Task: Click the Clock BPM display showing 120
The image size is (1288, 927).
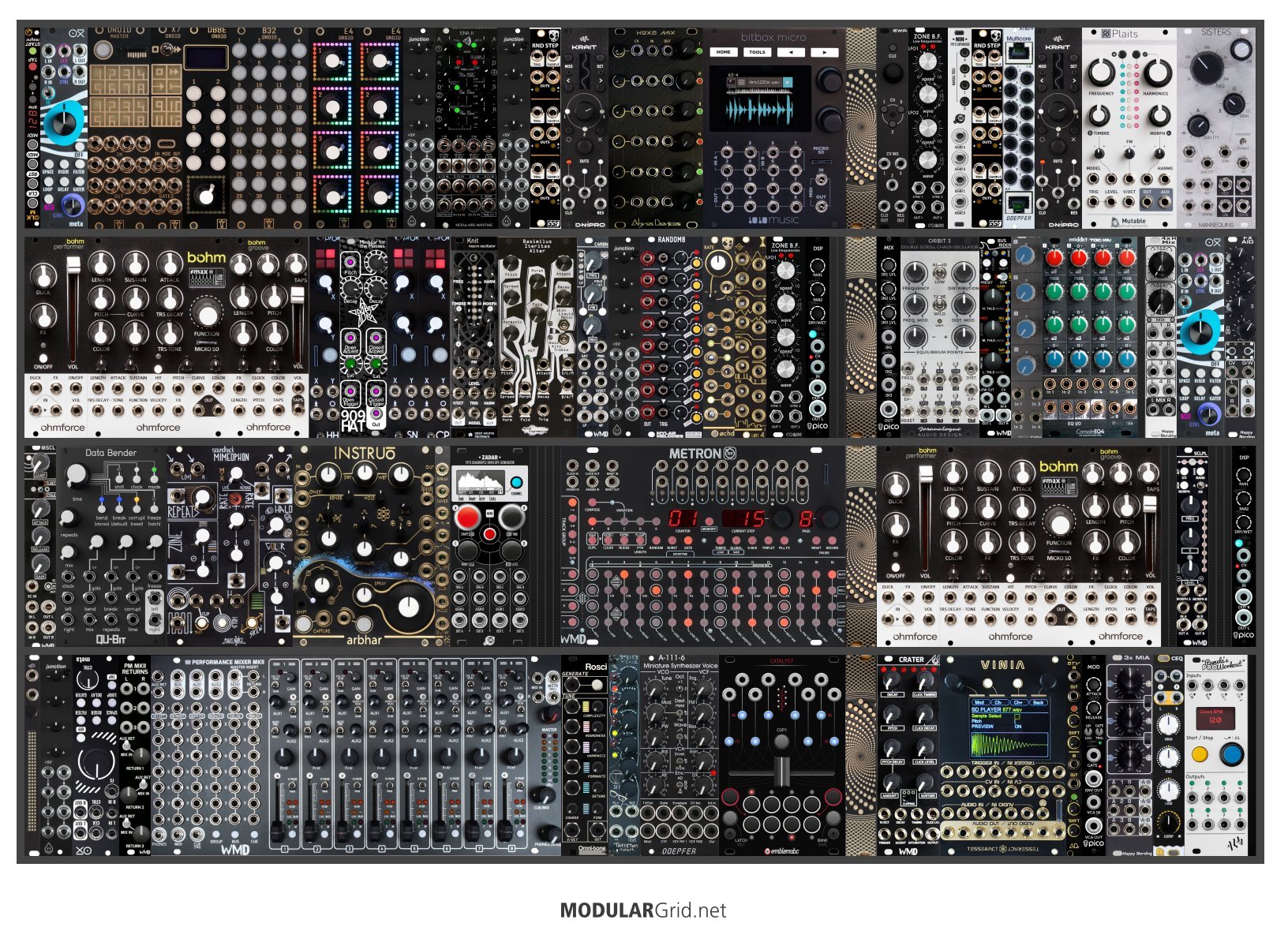Action: [x=1215, y=719]
